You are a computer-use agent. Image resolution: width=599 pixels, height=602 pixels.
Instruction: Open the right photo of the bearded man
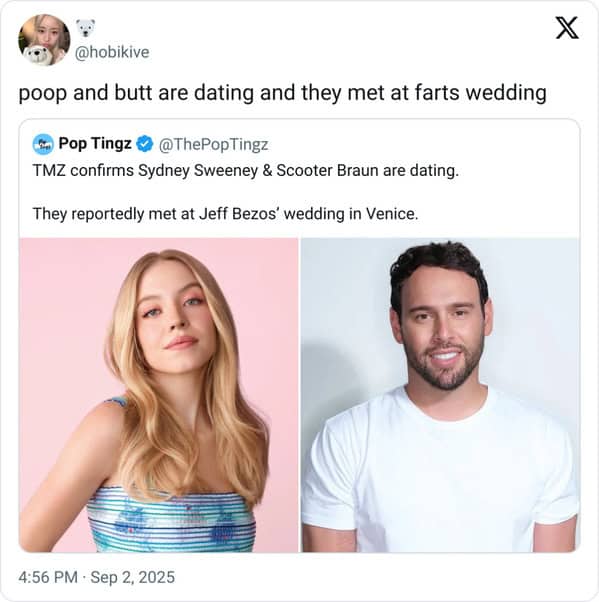point(440,395)
